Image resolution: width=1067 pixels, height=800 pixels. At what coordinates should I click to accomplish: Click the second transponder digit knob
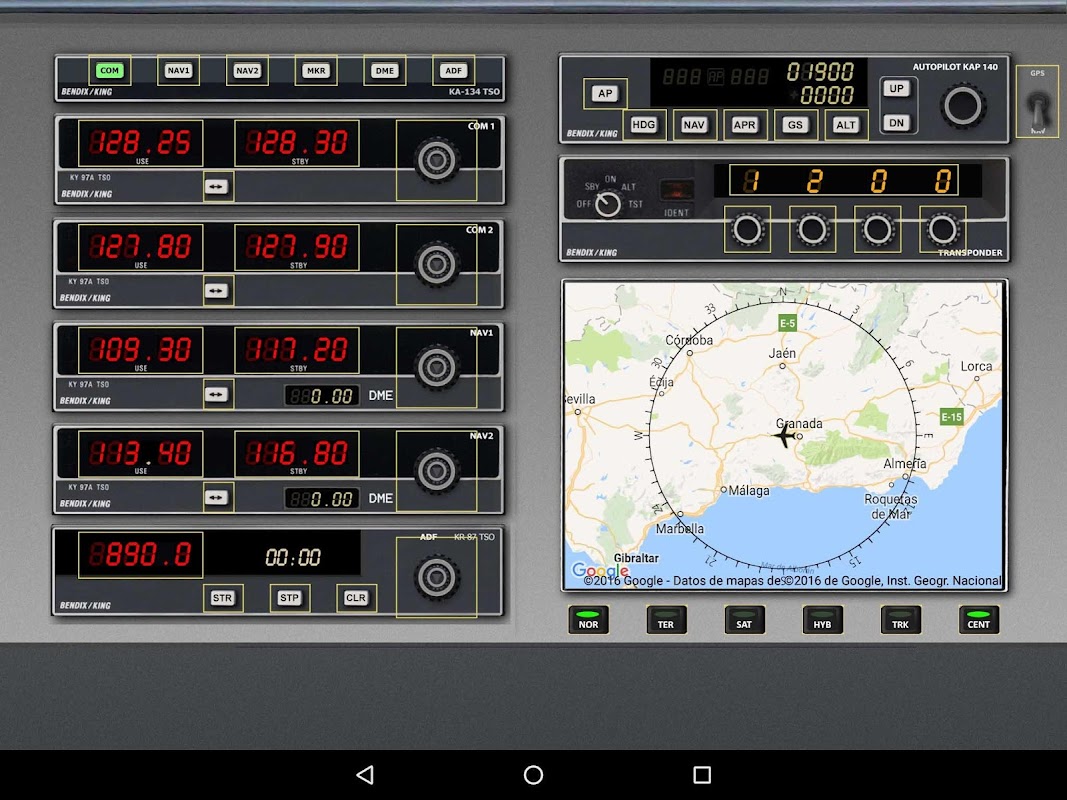812,229
